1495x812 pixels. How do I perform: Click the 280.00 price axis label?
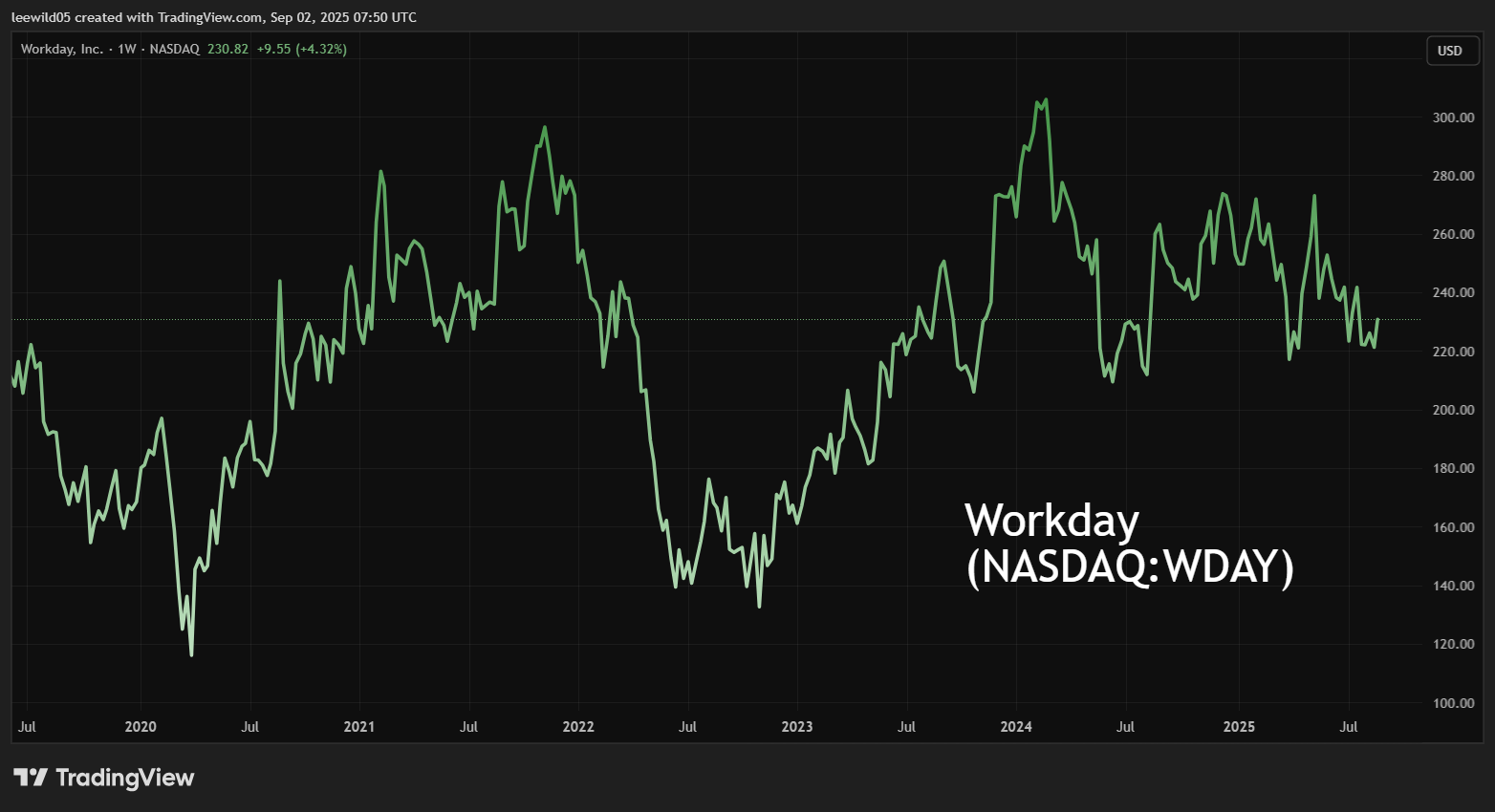point(1453,176)
